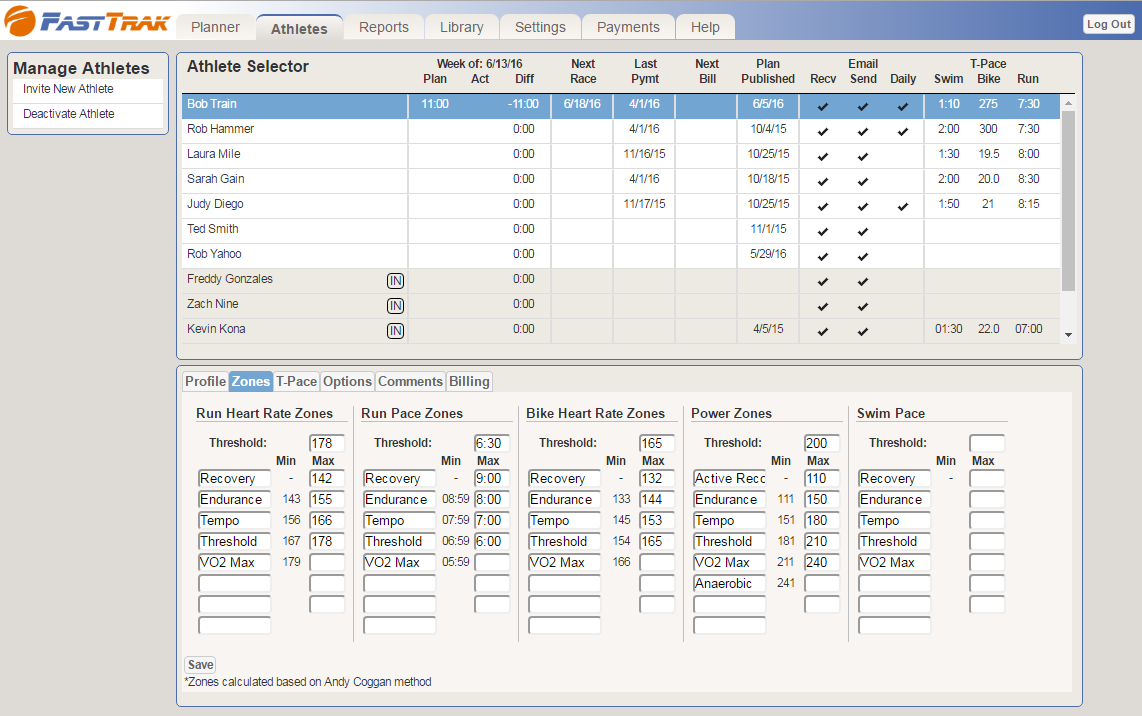Toggle Daily email checkmark for Judy Diego
The image size is (1142, 716).
point(903,206)
